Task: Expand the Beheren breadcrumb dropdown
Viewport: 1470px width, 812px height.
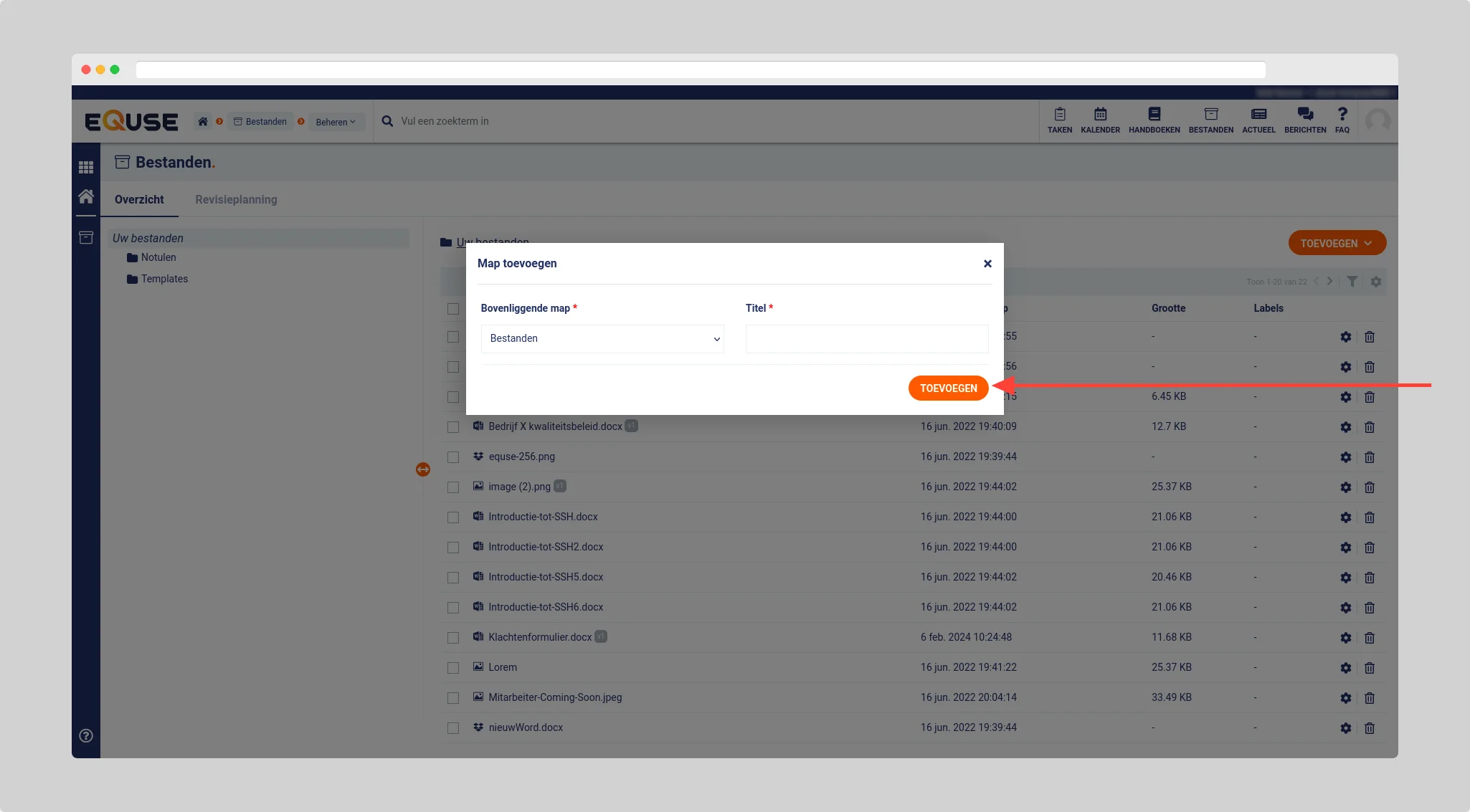Action: (x=336, y=122)
